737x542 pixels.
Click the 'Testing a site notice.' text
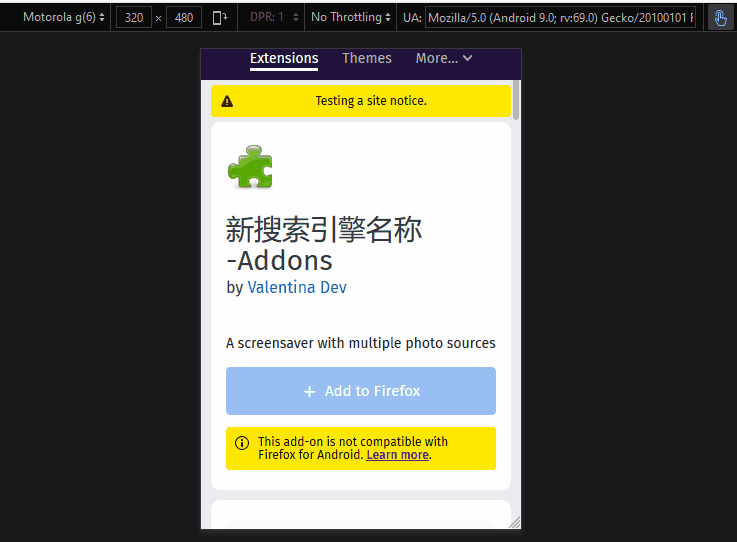point(371,101)
